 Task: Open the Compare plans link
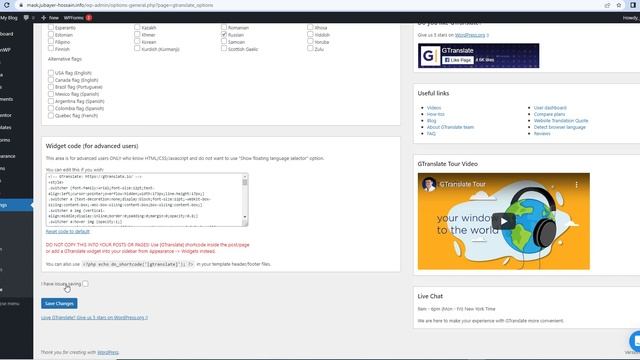(549, 114)
